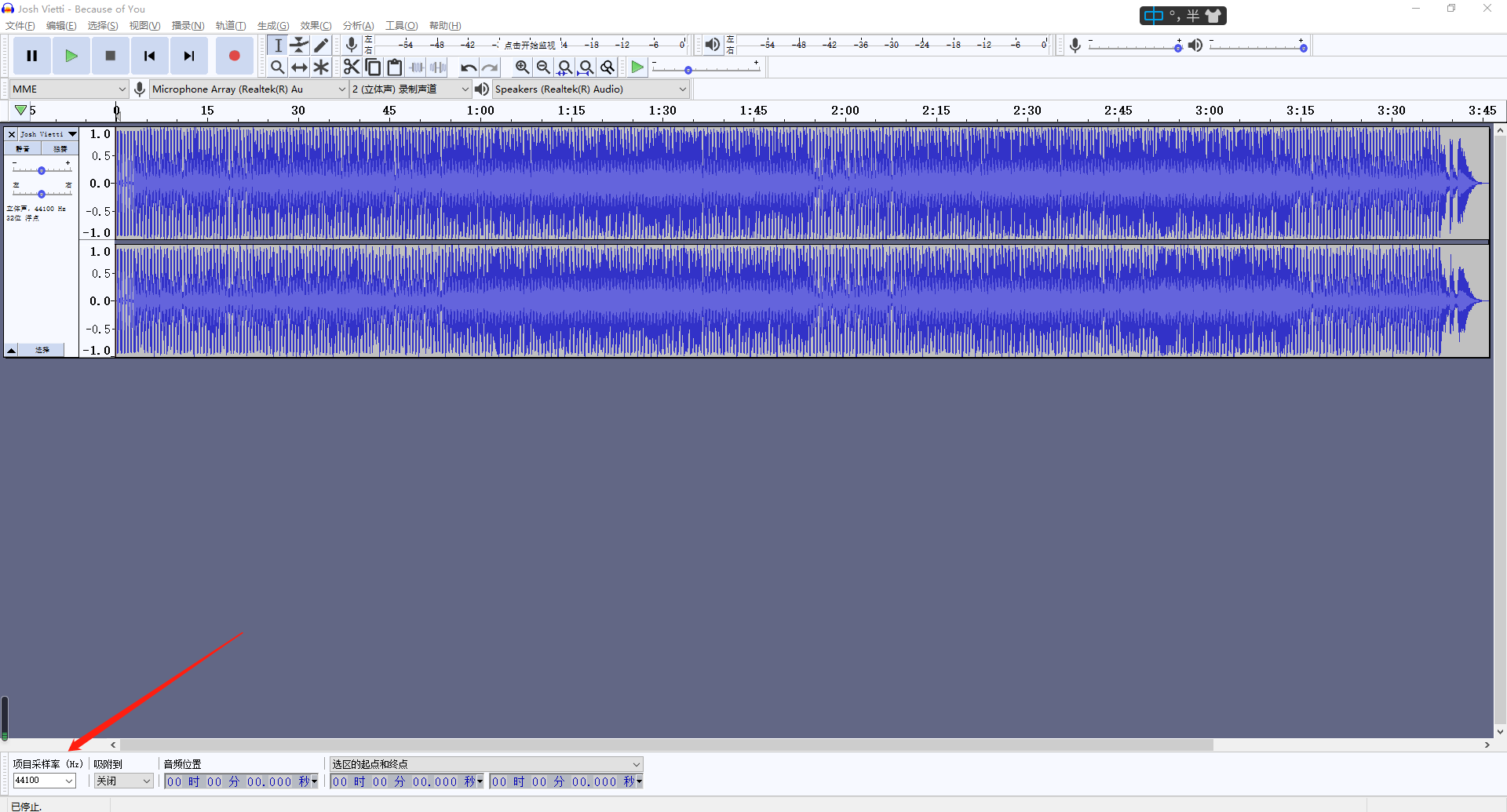1507x812 pixels.
Task: Open the 效果(C) menu
Action: coord(316,26)
